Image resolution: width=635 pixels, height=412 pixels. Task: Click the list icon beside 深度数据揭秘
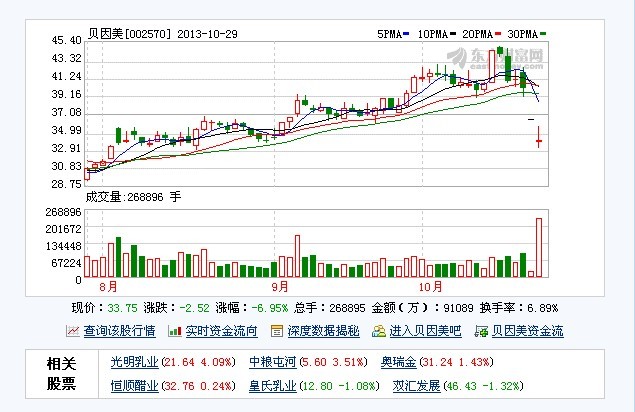click(x=277, y=331)
